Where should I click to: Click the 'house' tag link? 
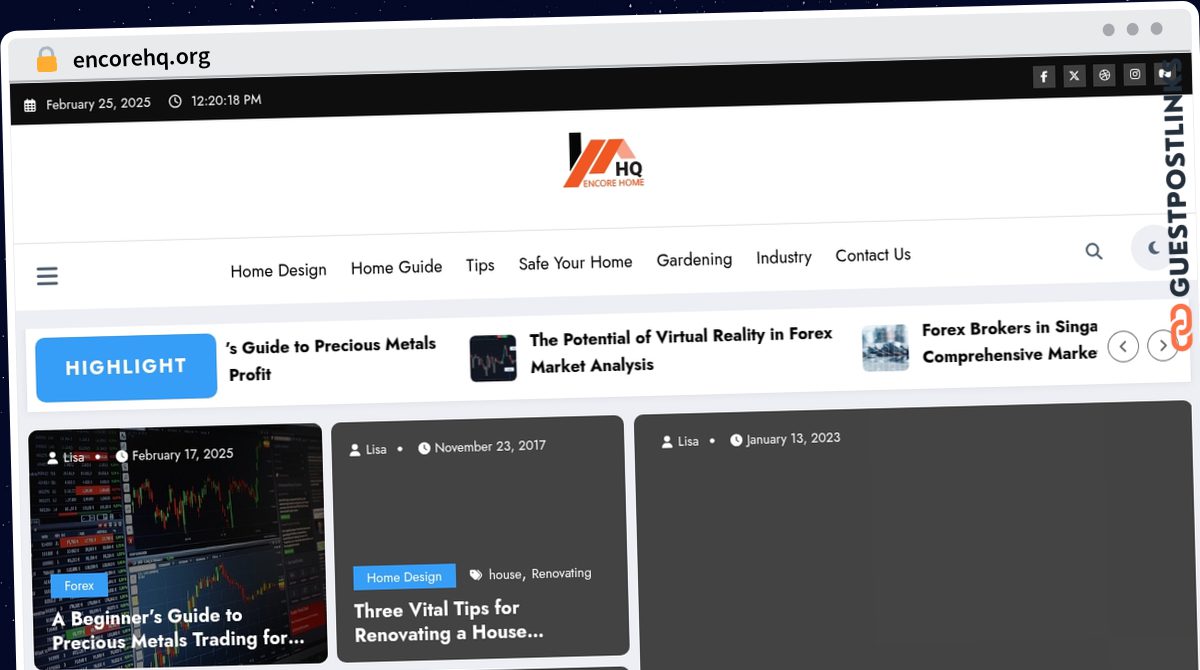505,574
